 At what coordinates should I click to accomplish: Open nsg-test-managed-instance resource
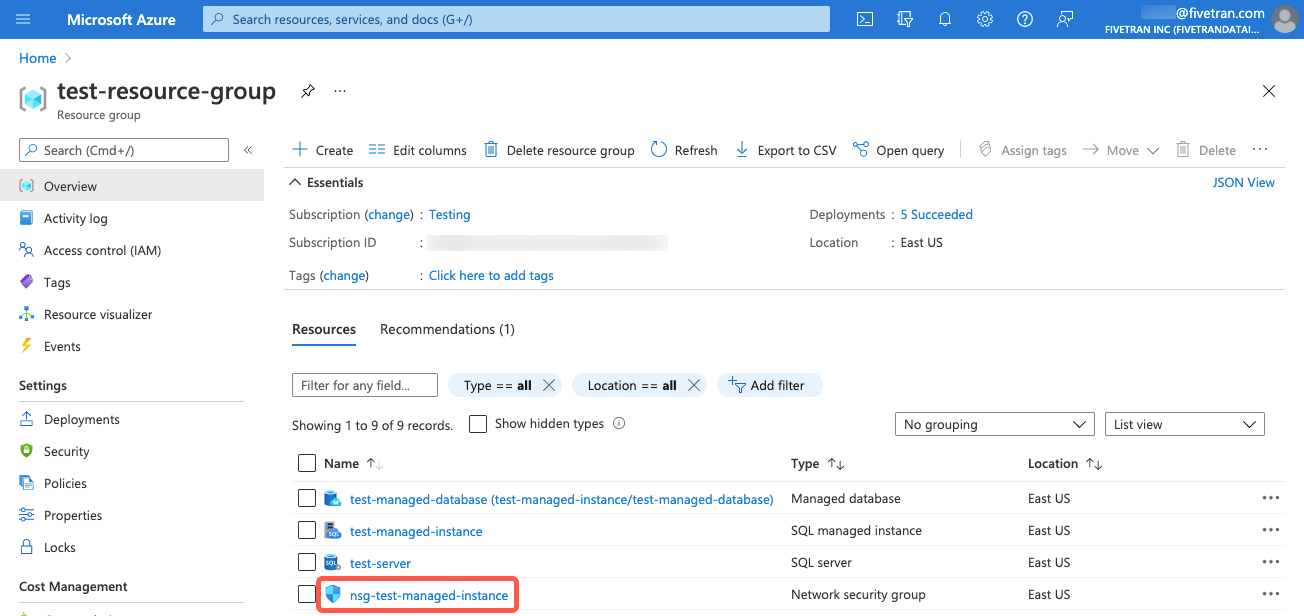pos(429,595)
